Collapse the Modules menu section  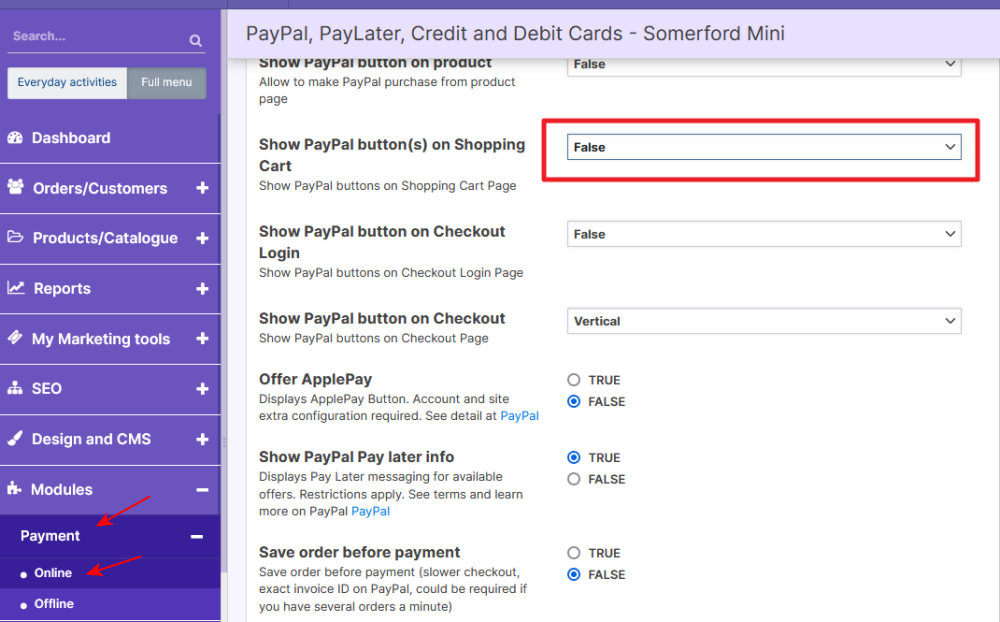(202, 490)
